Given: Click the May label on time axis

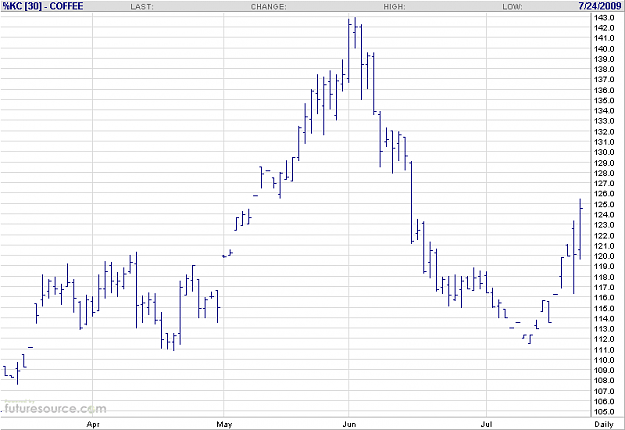Looking at the screenshot, I should click(x=224, y=424).
